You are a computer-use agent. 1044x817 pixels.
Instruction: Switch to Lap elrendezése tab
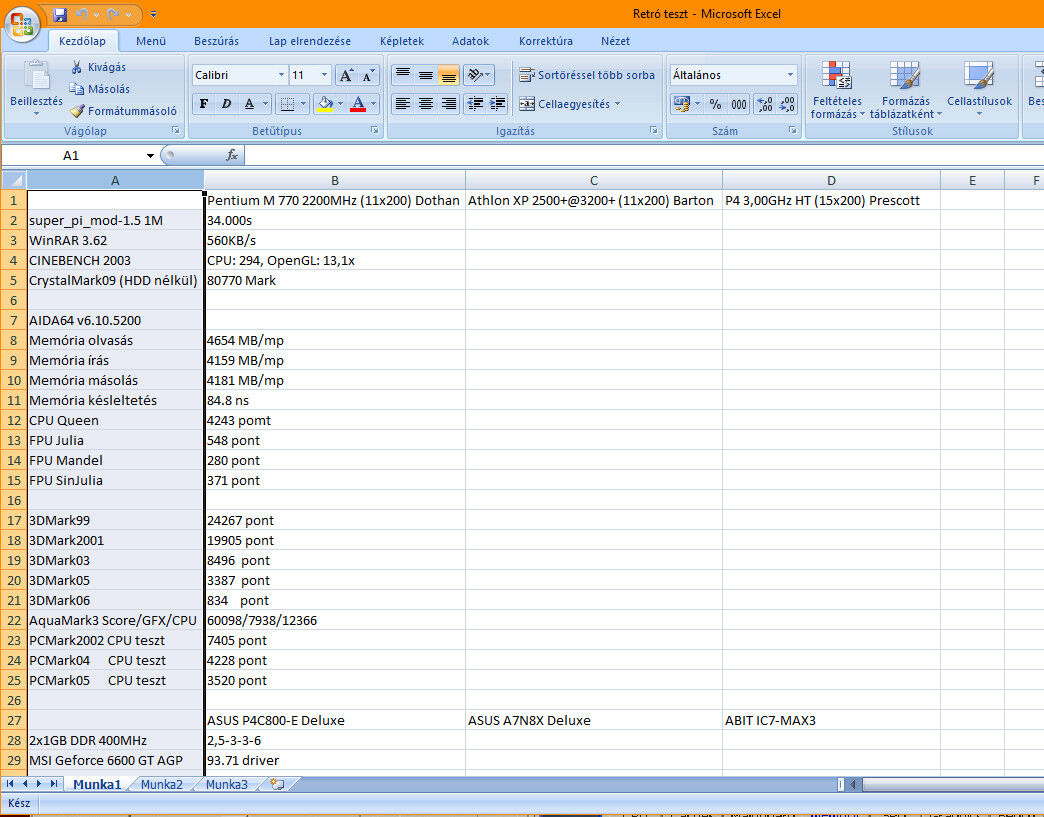pyautogui.click(x=310, y=41)
